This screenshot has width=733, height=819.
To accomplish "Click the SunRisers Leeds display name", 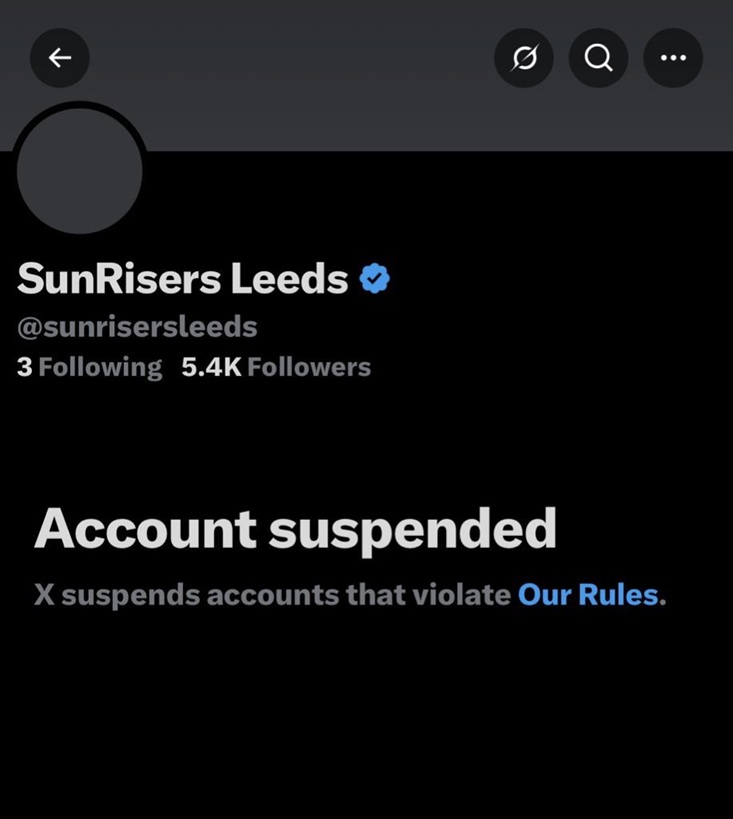I will pyautogui.click(x=182, y=280).
